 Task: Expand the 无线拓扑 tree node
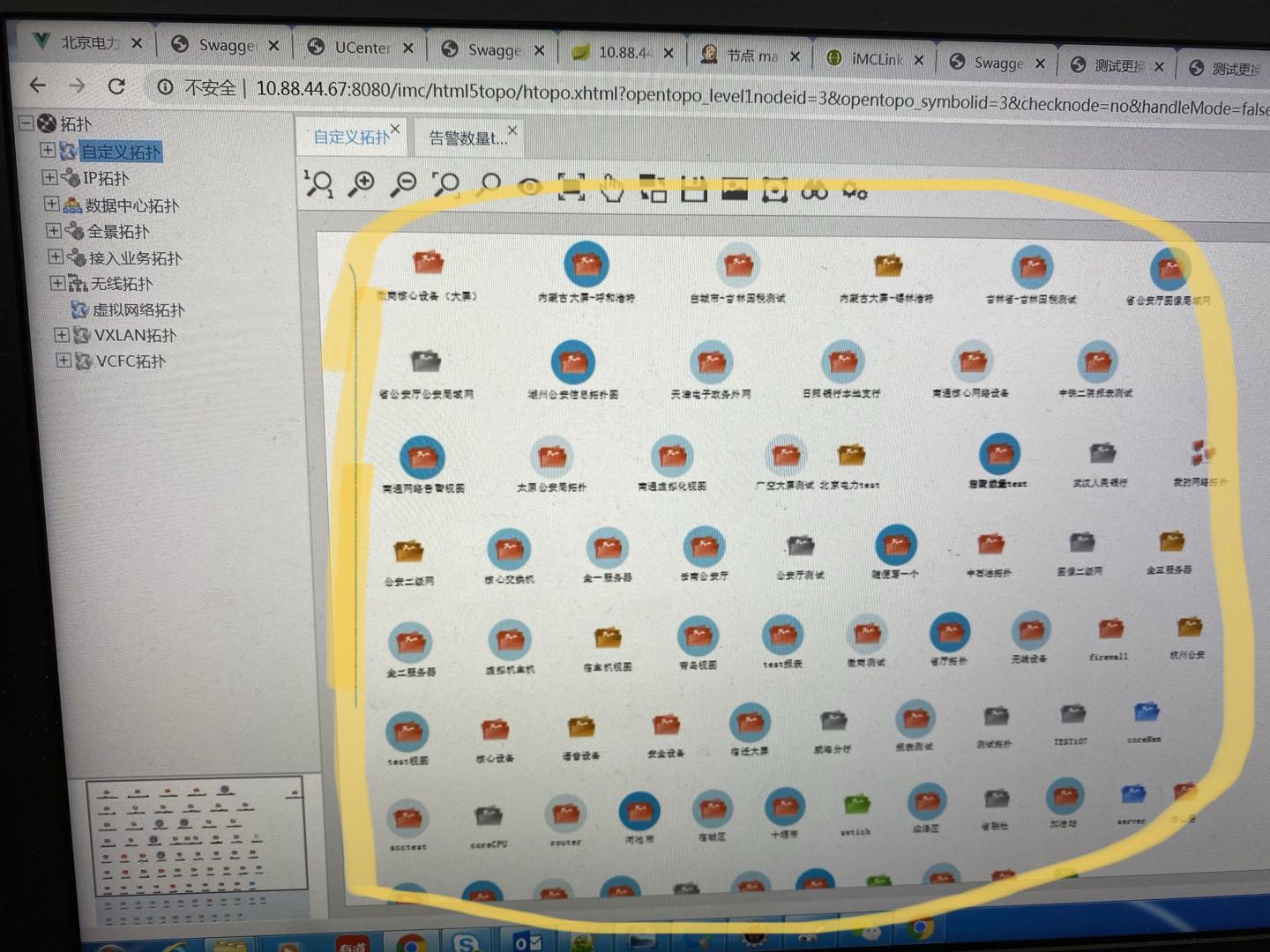coord(57,283)
